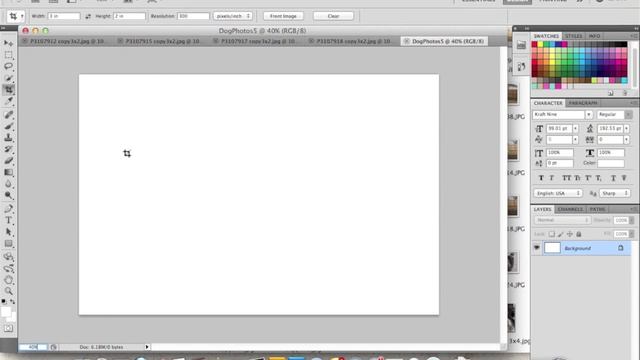Select the 3D Orbit tool
Viewport: 640px width, 360px height.
pos(8,269)
